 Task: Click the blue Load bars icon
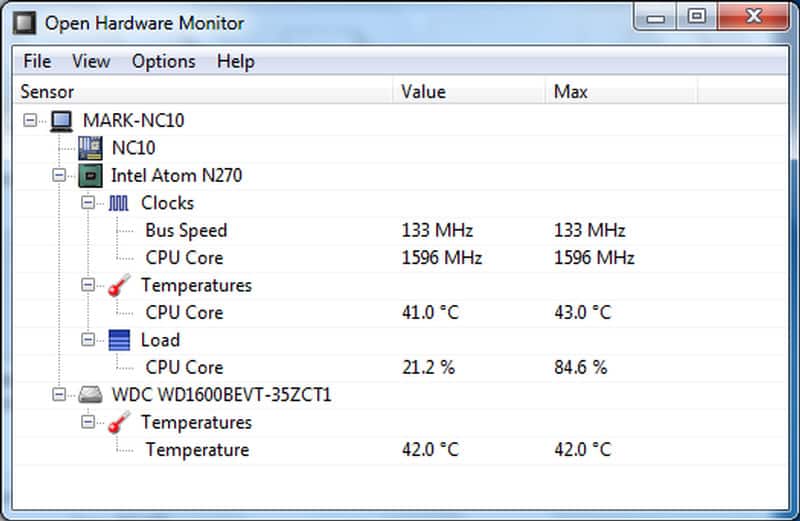point(119,340)
